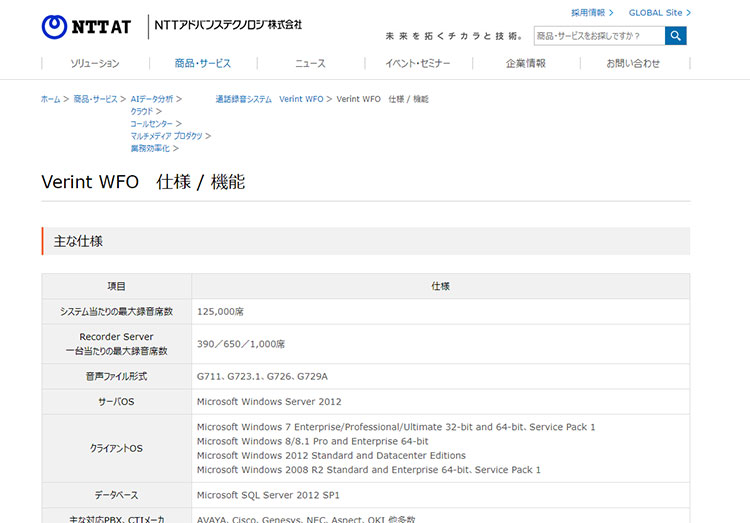Click 通話録音システム breadcrumb link
The image size is (750, 523).
pos(243,99)
